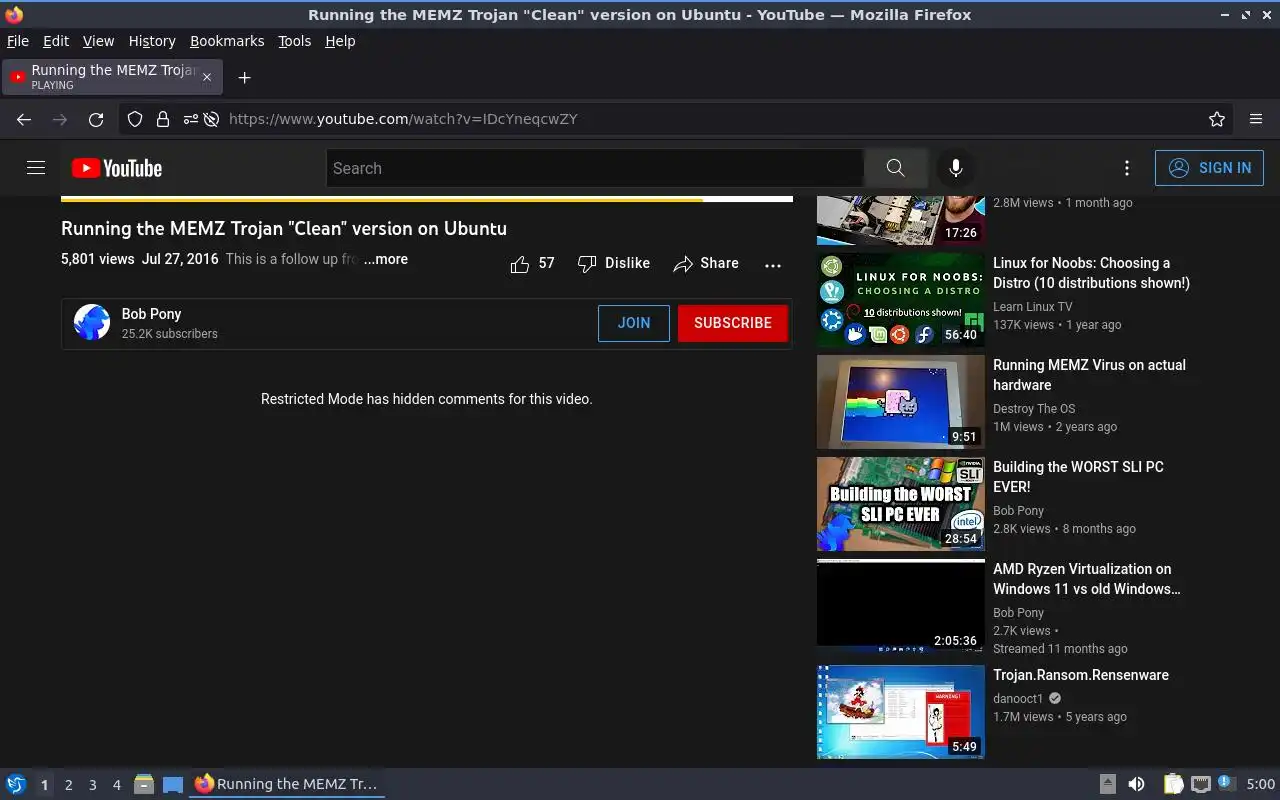Open Bob Pony channel name link
This screenshot has height=800, width=1280.
151,314
